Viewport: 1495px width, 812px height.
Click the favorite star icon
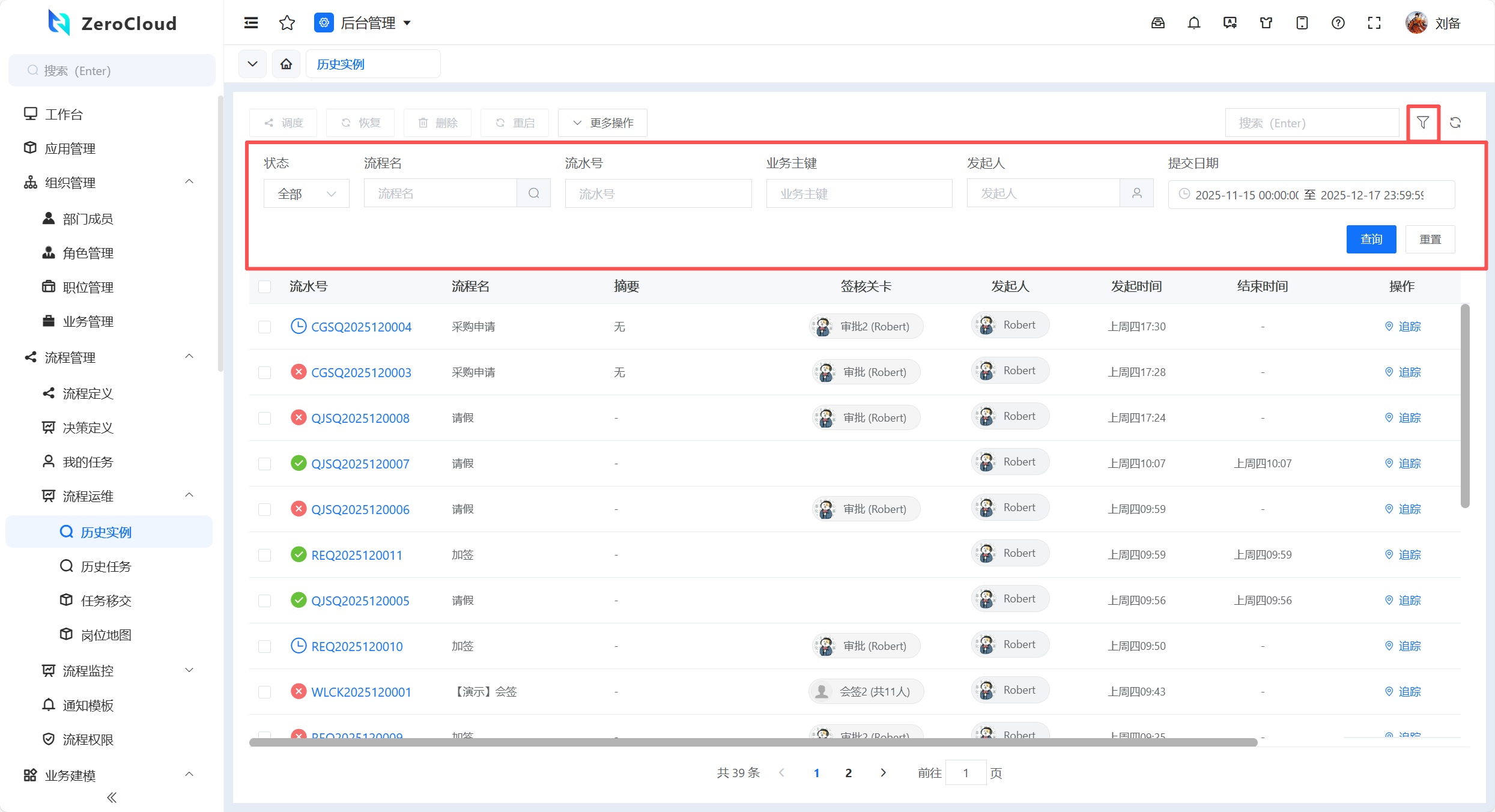coord(287,23)
